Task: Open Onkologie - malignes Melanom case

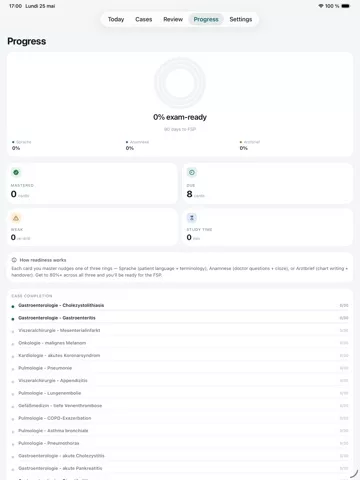Action: pos(180,343)
